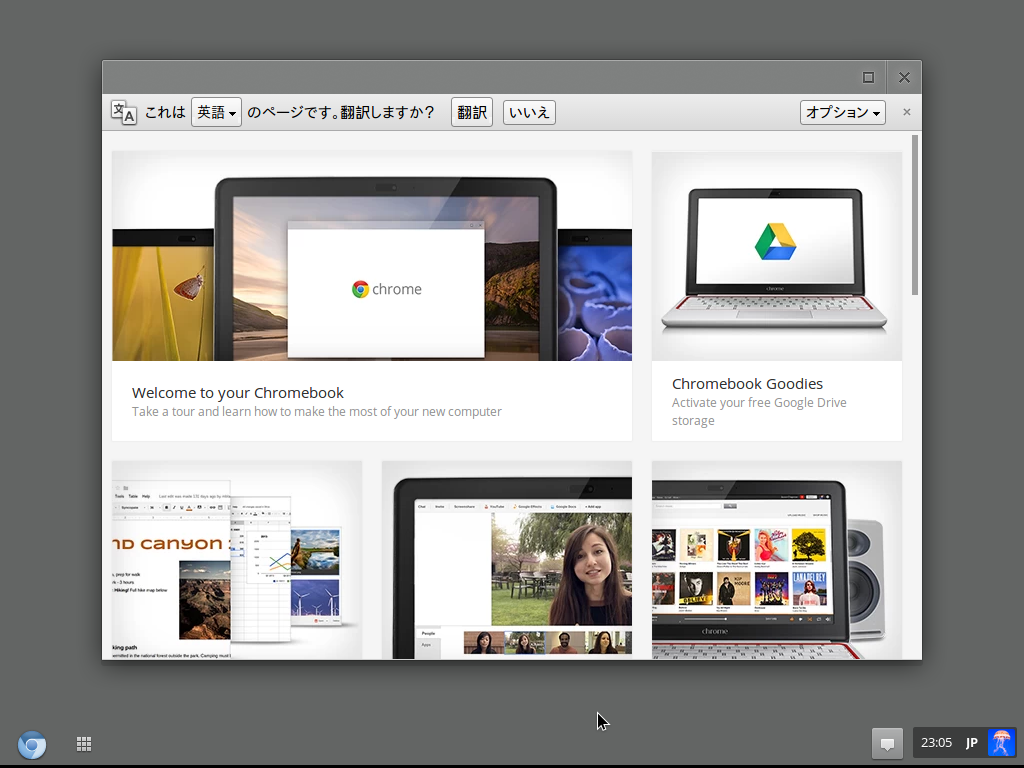The height and width of the screenshot is (768, 1024).
Task: Open the オプション dropdown
Action: pyautogui.click(x=842, y=112)
